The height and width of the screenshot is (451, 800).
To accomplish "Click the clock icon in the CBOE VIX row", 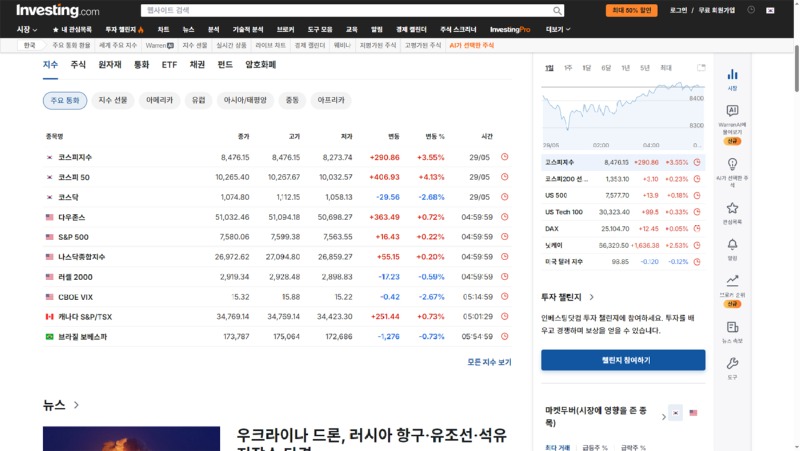I will 505,296.
